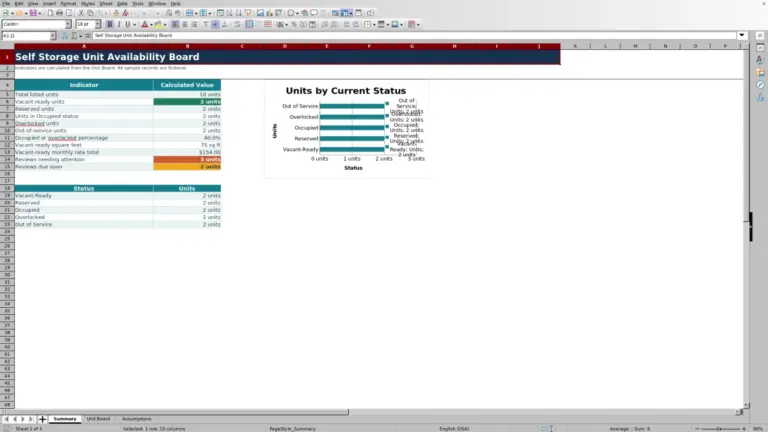
Task: Apply the yellow background highlight color
Action: tap(158, 24)
